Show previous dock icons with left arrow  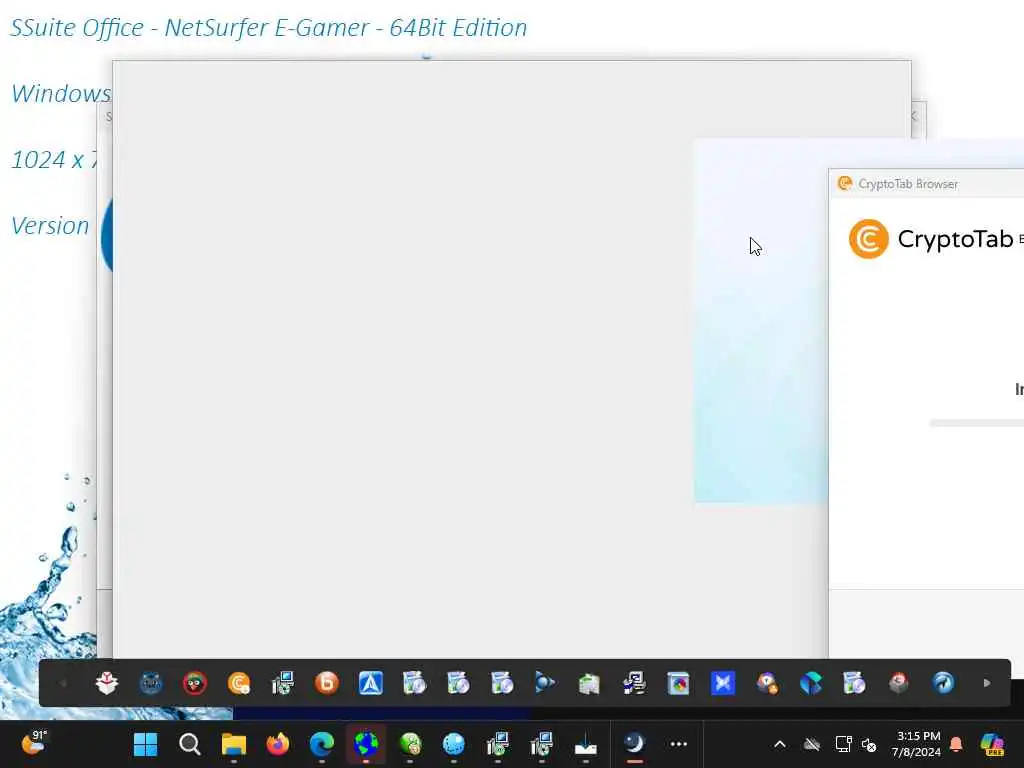pyautogui.click(x=63, y=683)
